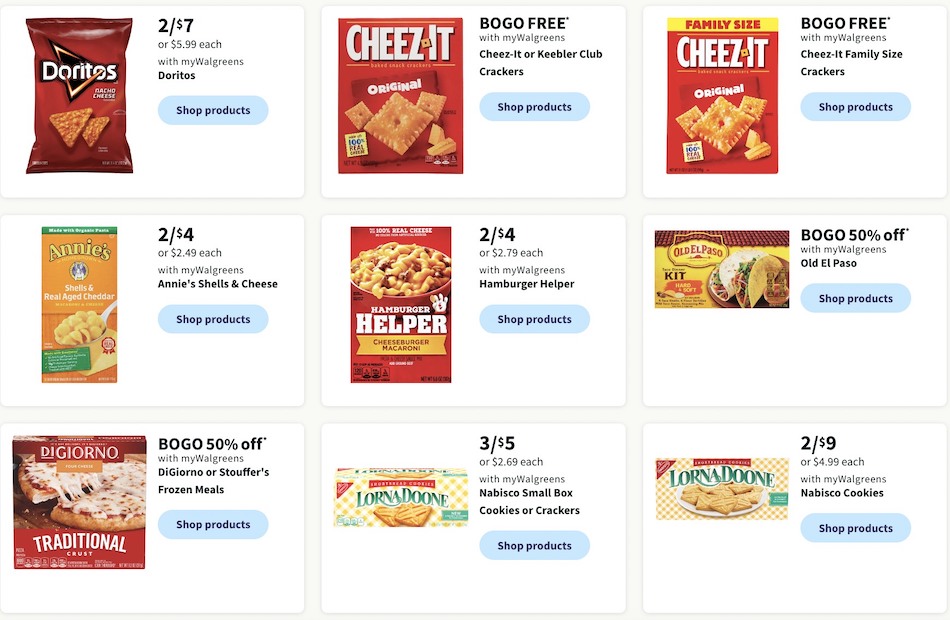Open the Doritos product name link
Screen dimensions: 950x620
(x=175, y=75)
